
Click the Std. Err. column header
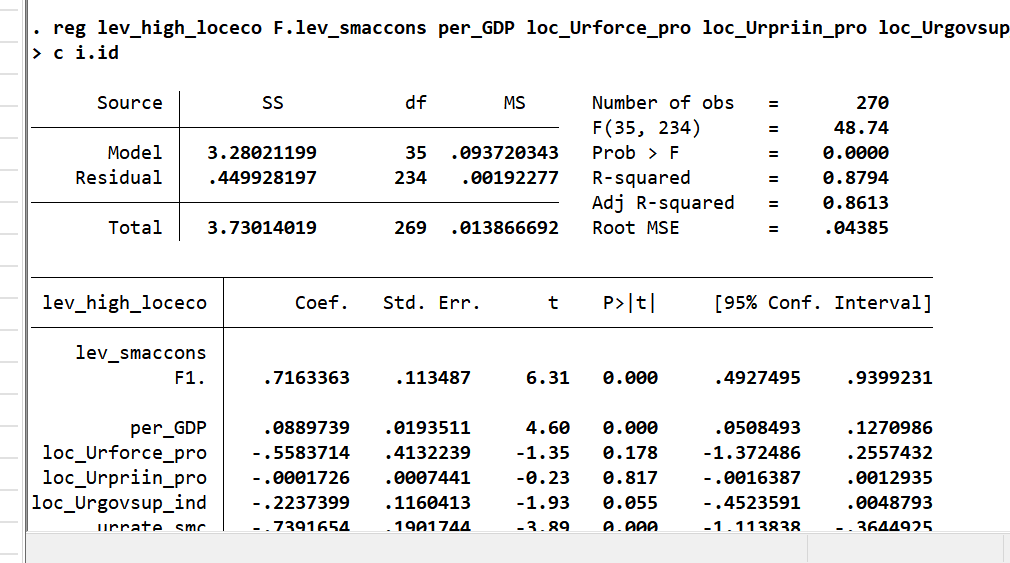(432, 303)
